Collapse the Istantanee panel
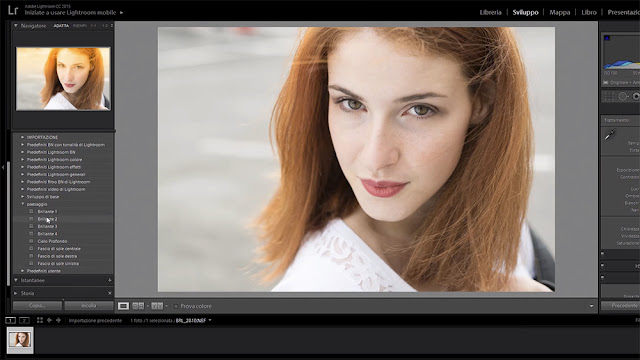The image size is (640, 360). click(x=16, y=280)
